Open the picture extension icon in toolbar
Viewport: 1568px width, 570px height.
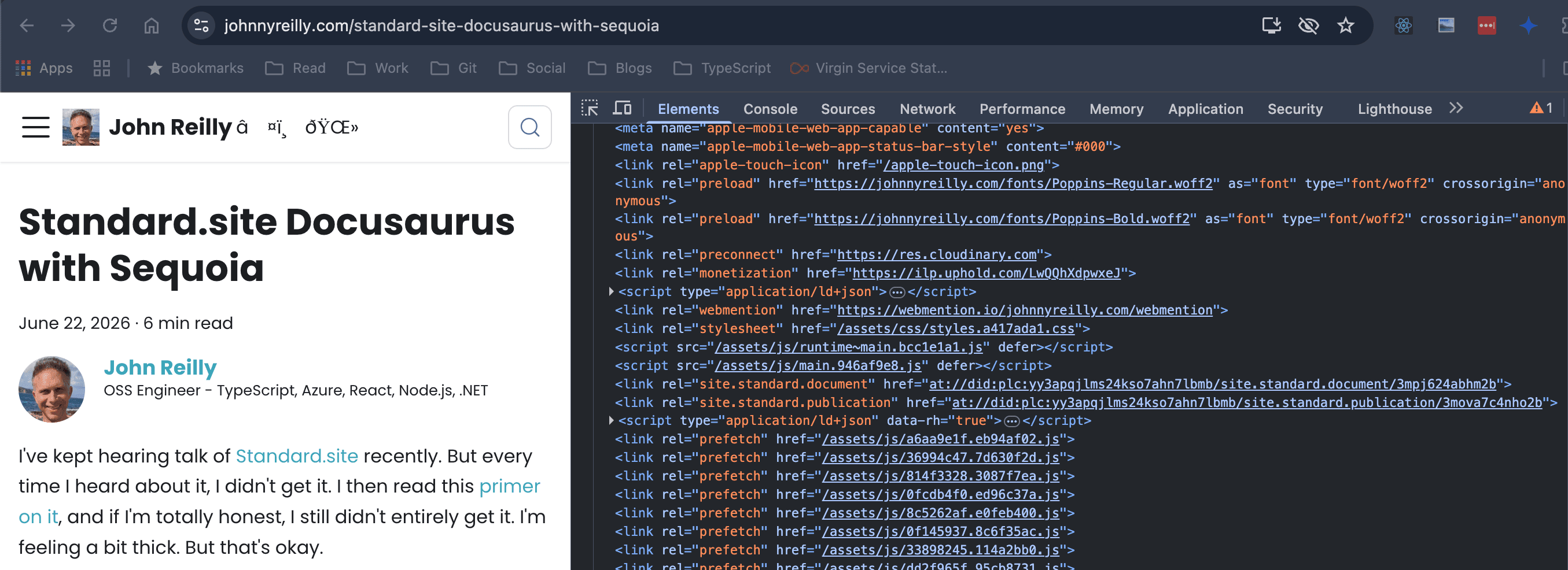point(1446,25)
